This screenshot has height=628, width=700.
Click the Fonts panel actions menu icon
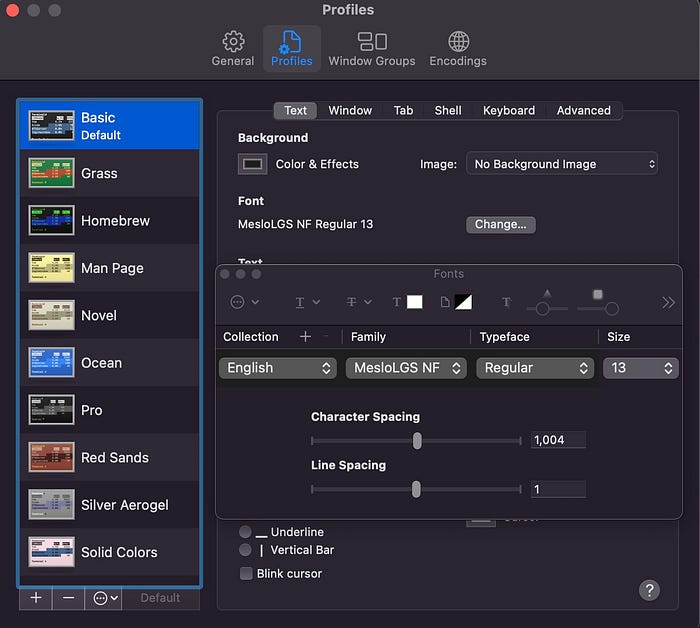click(244, 302)
